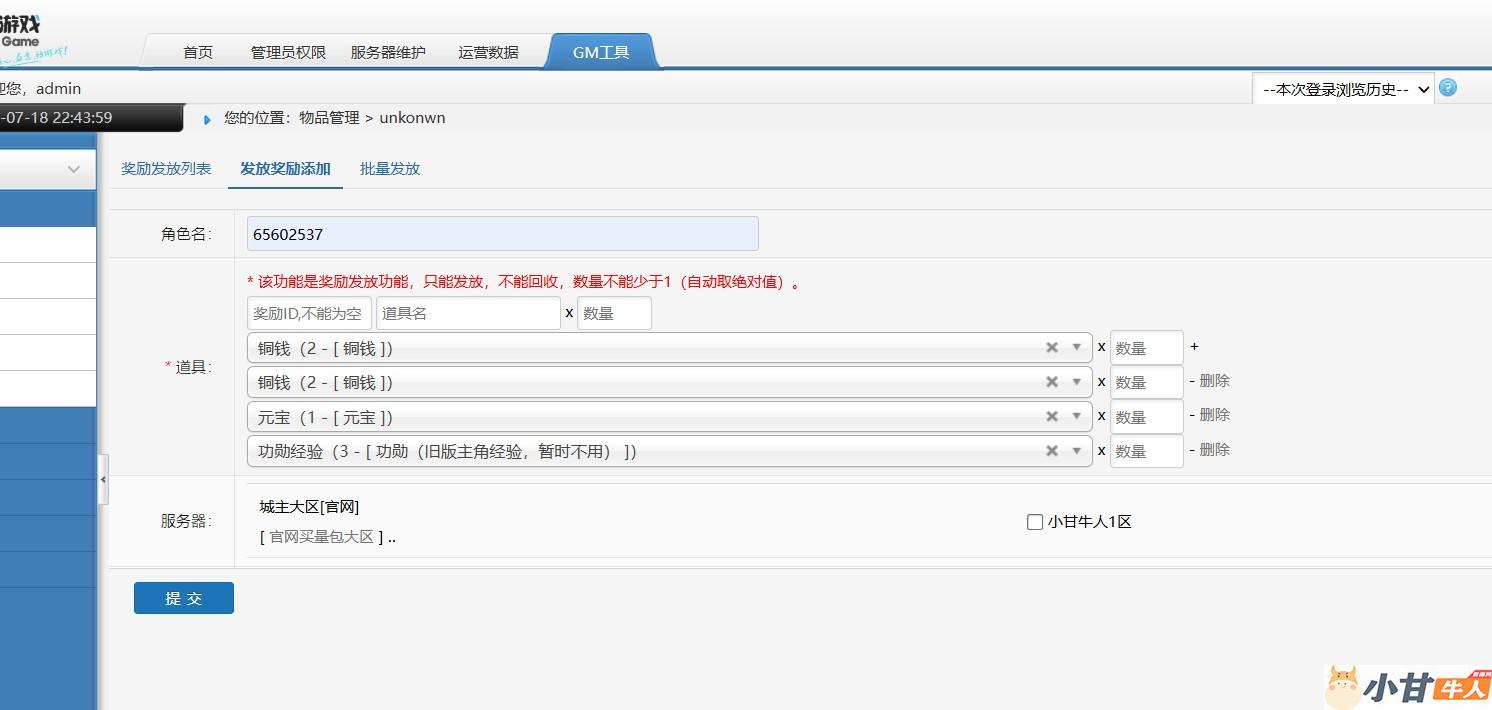Open the 运营数据 menu tab
The height and width of the screenshot is (710, 1492).
tap(488, 52)
